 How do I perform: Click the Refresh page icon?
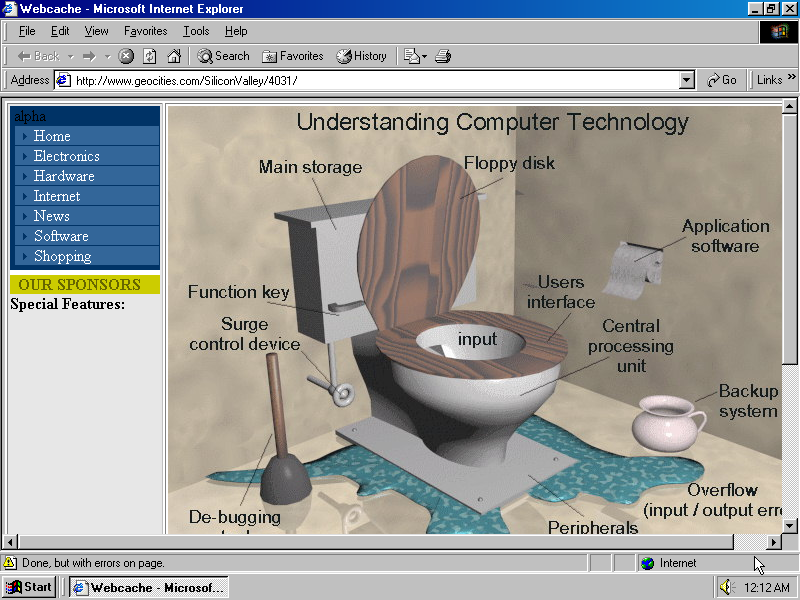point(150,56)
